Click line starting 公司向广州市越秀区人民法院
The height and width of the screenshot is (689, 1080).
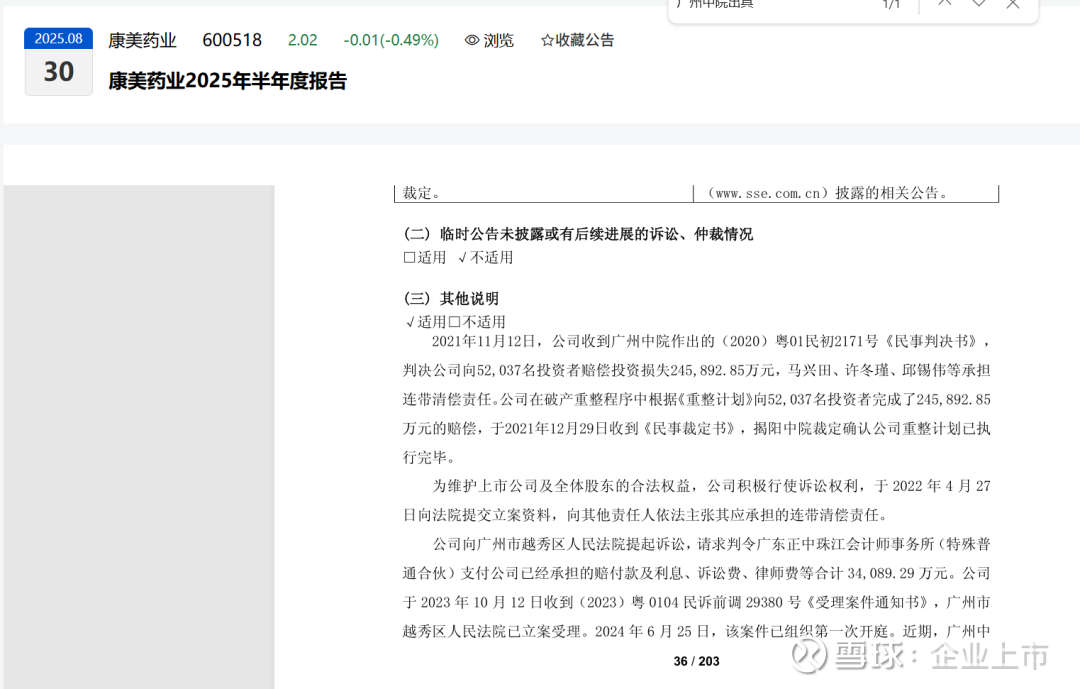(x=711, y=544)
